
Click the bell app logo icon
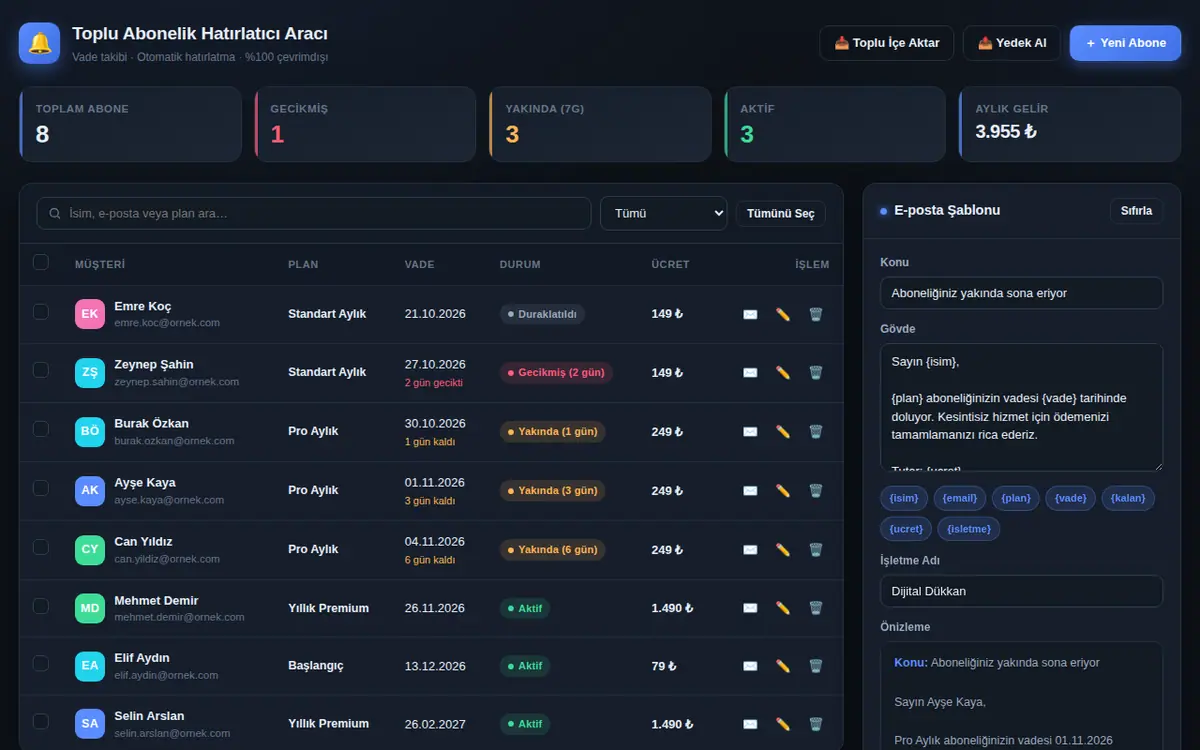[x=40, y=43]
